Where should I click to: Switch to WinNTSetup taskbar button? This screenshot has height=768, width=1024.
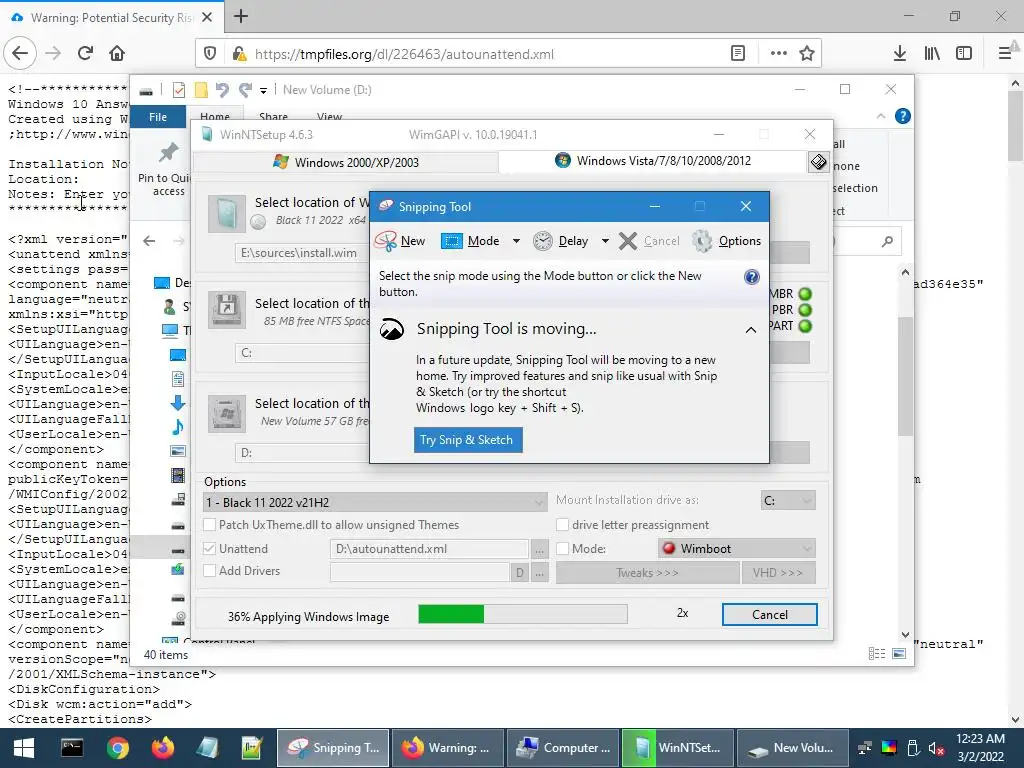coord(677,748)
